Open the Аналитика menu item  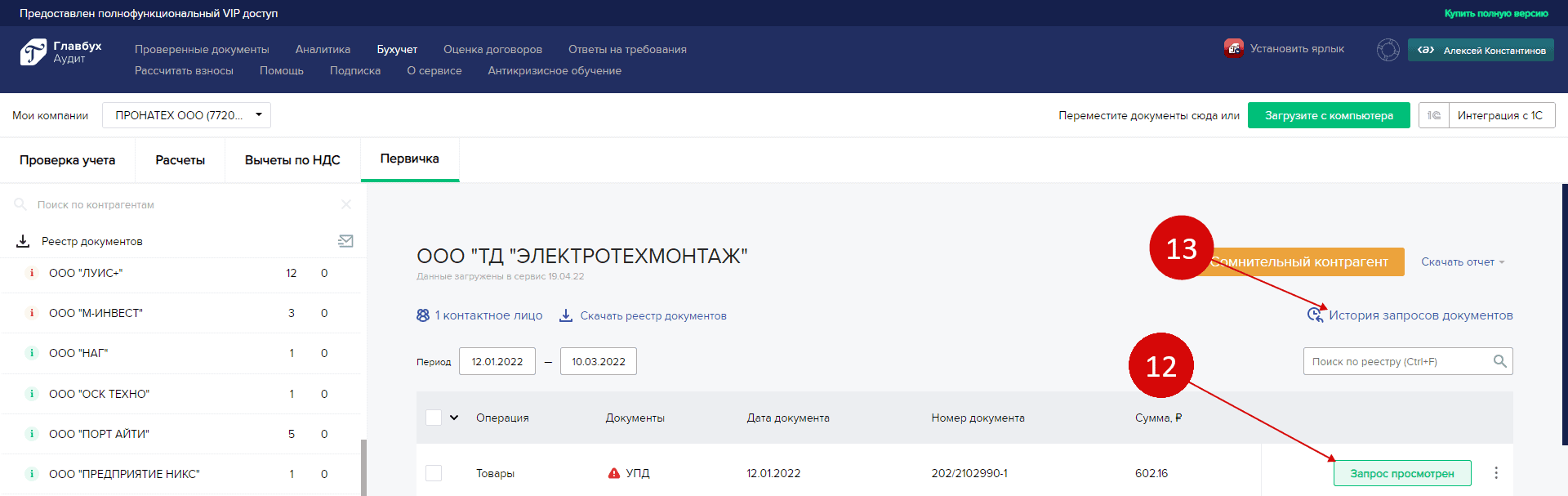pyautogui.click(x=323, y=50)
